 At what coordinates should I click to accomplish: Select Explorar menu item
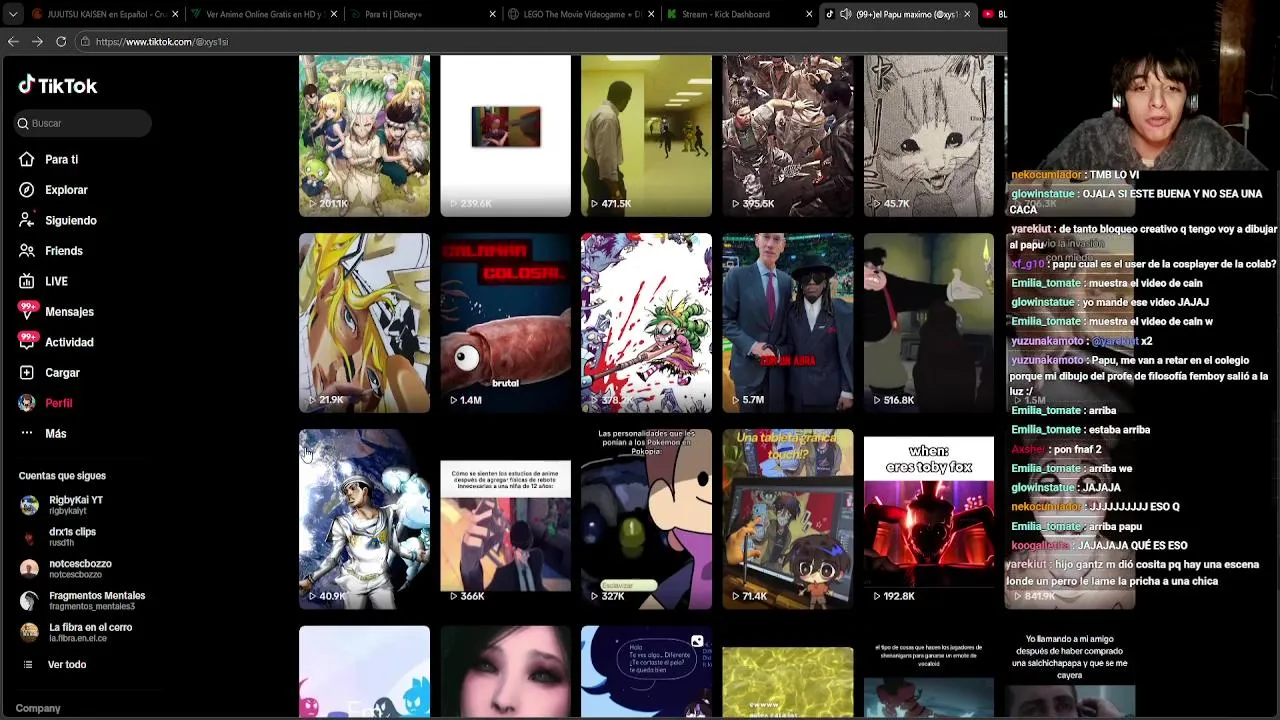[x=66, y=190]
